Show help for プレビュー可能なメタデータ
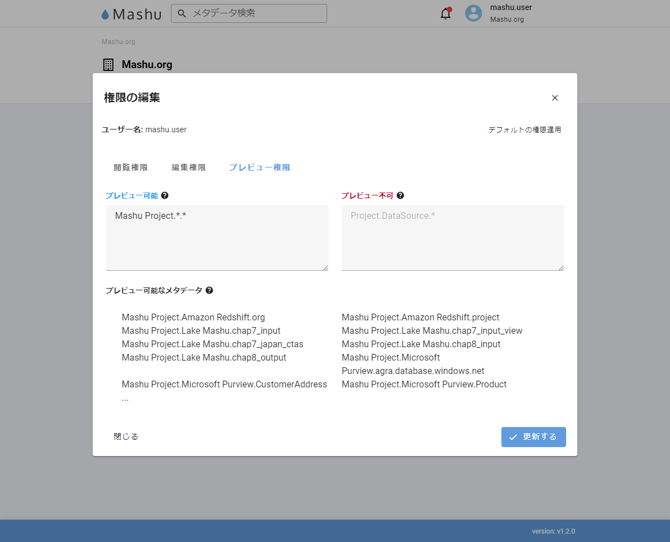Screen dimensions: 670x542 (209, 291)
